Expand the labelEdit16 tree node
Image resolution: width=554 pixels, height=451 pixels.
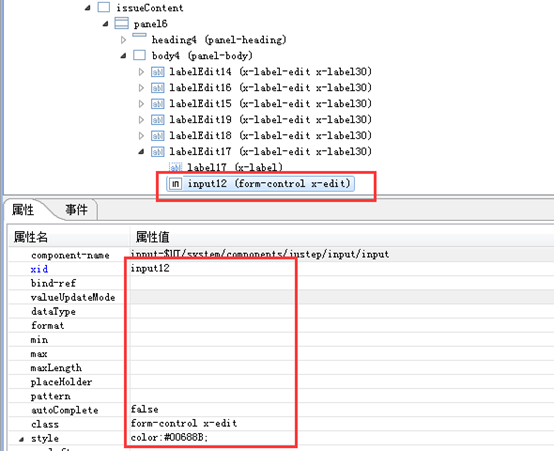(141, 88)
